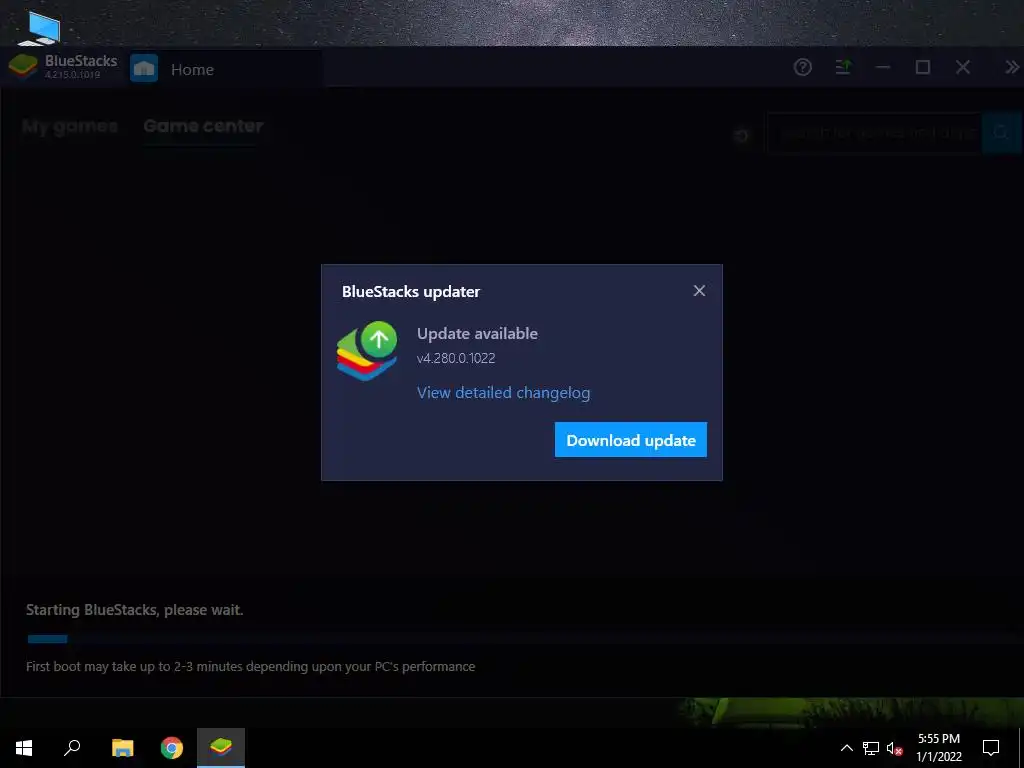
Task: Click the BlueStacks updater logo icon
Action: [367, 350]
